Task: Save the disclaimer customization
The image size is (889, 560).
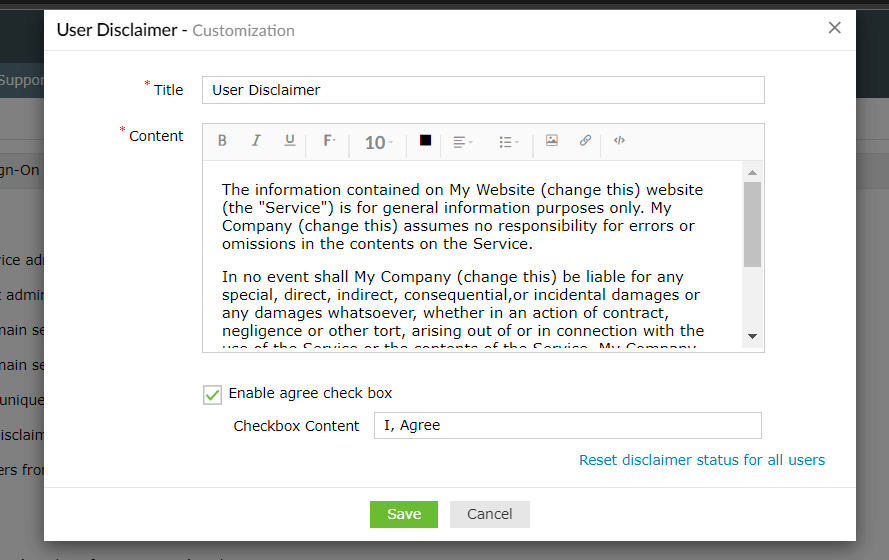Action: tap(404, 514)
